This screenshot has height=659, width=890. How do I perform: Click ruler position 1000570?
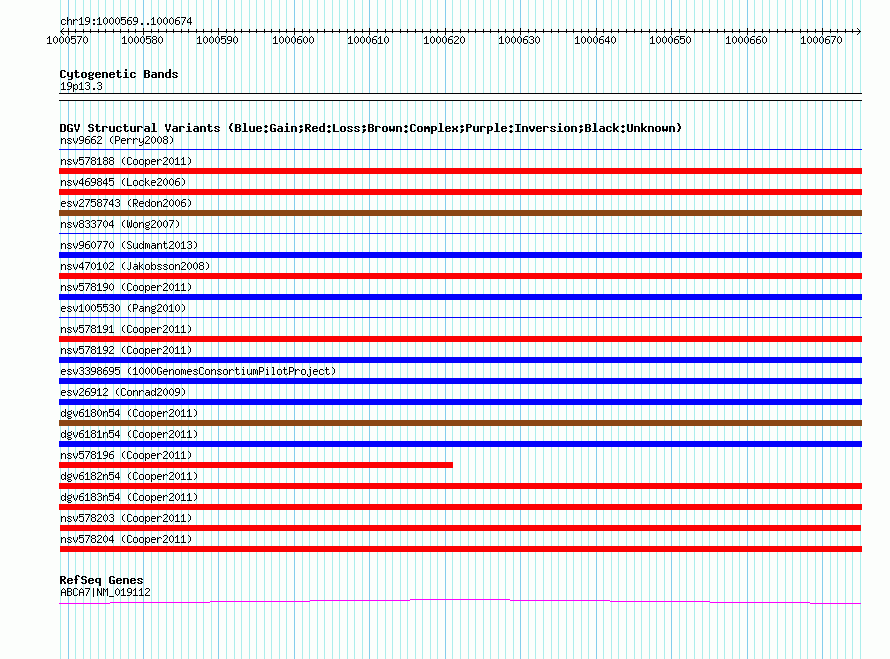click(68, 40)
